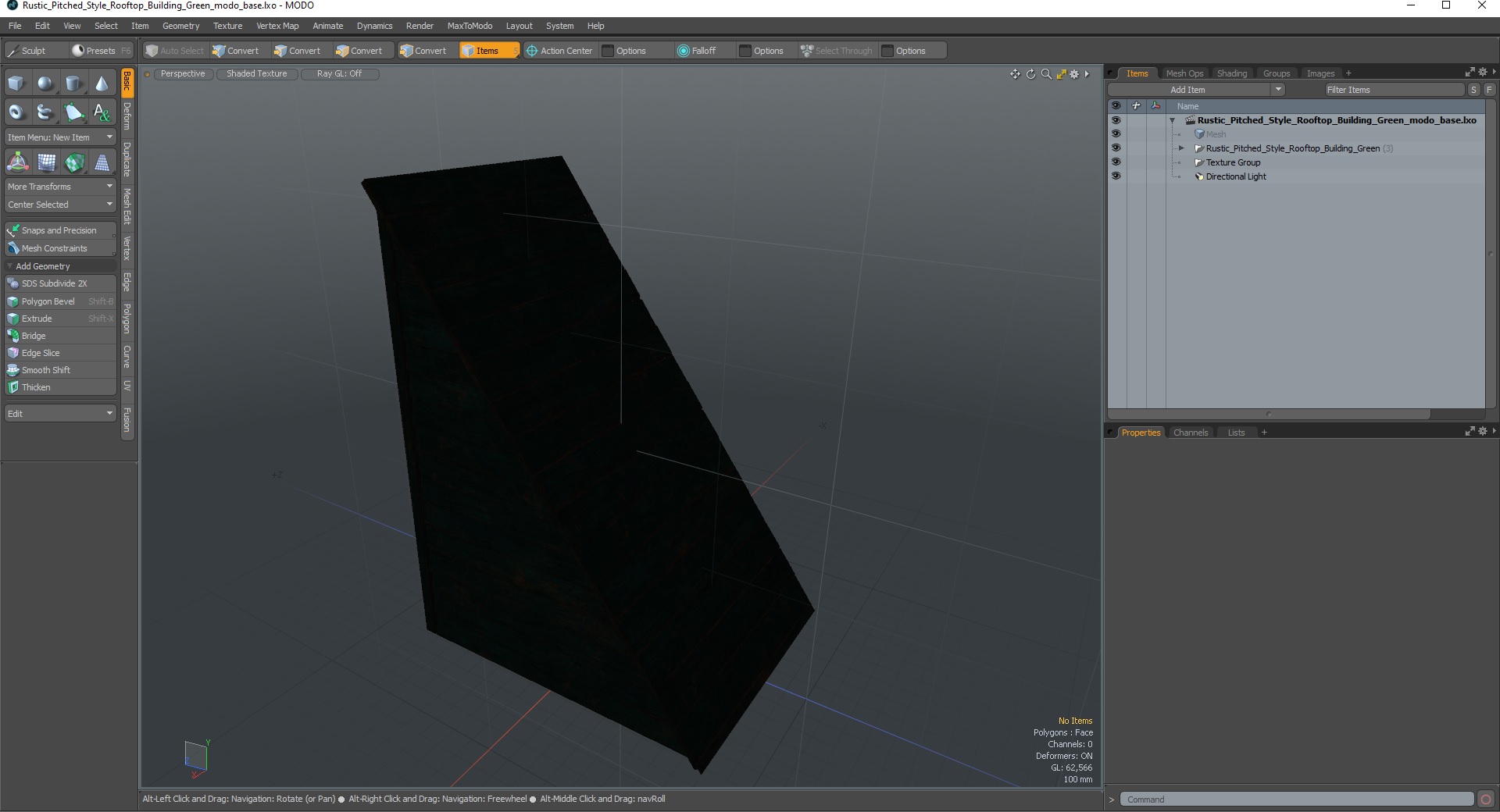
Task: Open the Deform vertical tab
Action: [127, 116]
